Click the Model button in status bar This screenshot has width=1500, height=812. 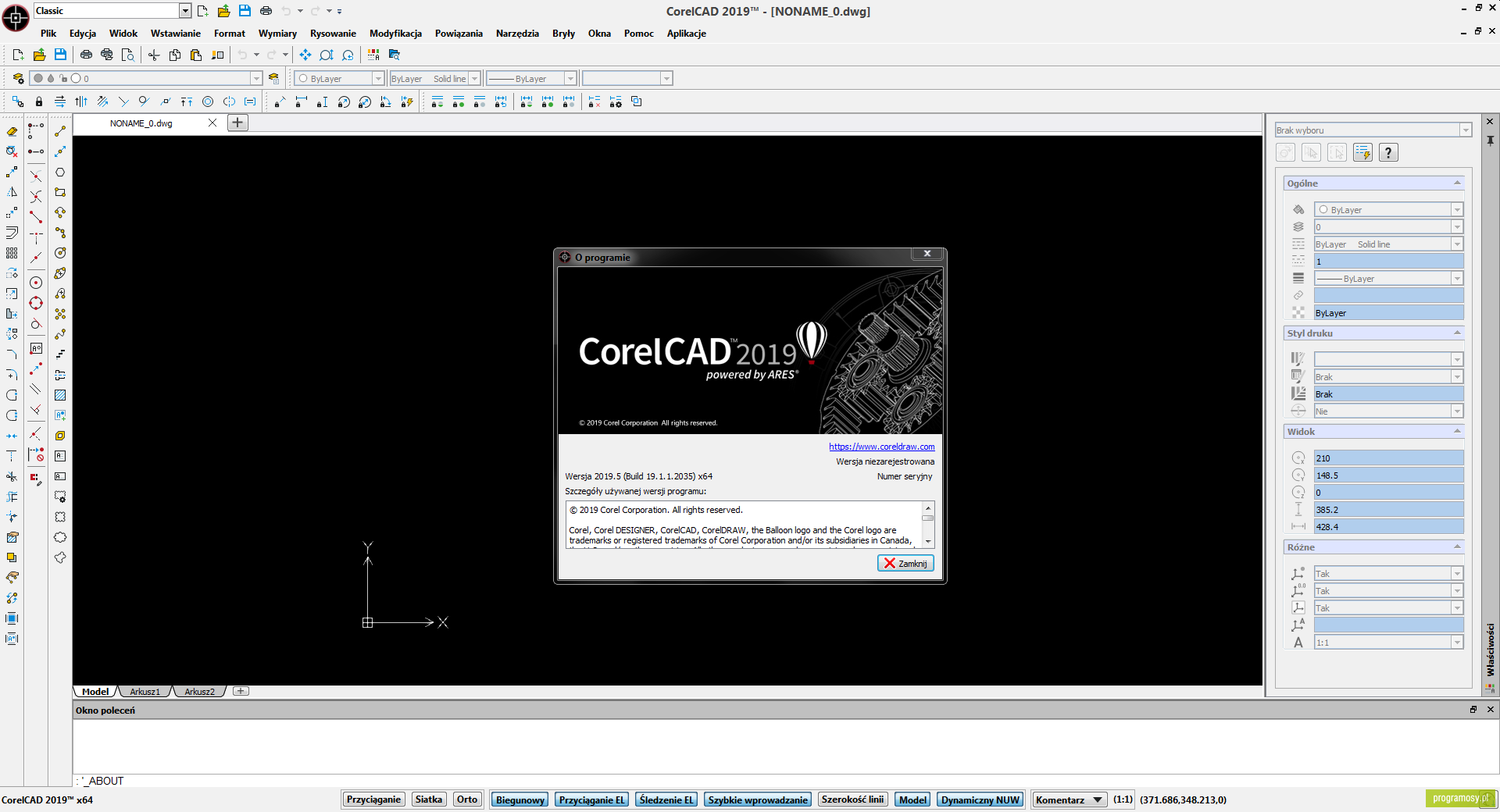pyautogui.click(x=912, y=800)
